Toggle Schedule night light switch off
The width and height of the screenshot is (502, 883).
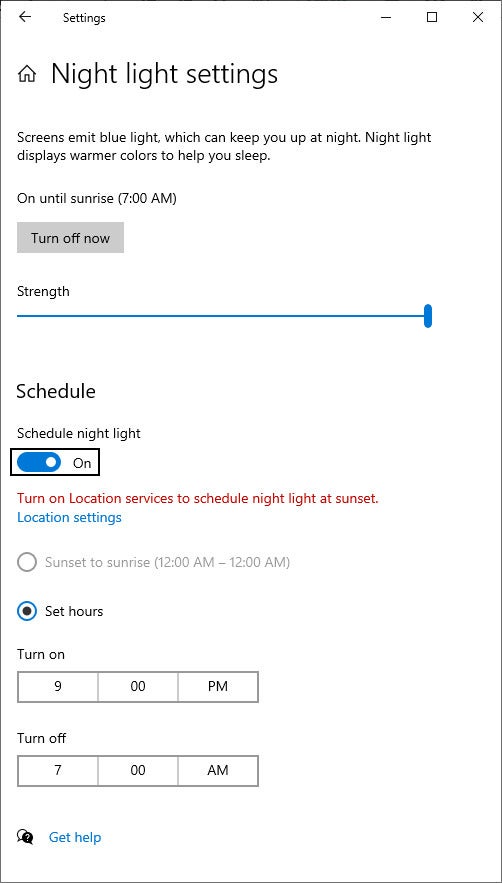click(39, 463)
